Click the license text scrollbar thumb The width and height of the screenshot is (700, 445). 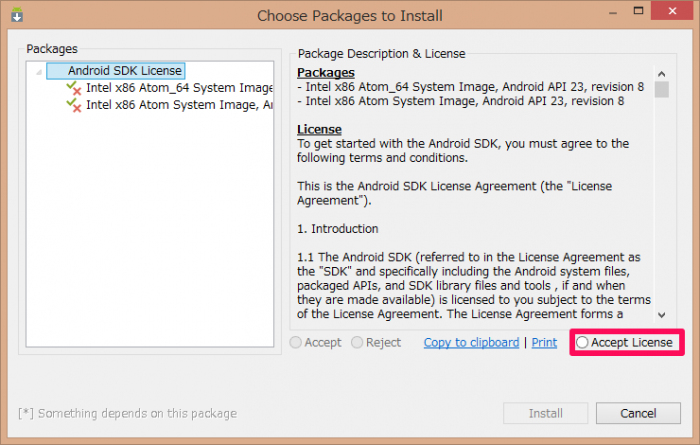pyautogui.click(x=662, y=89)
